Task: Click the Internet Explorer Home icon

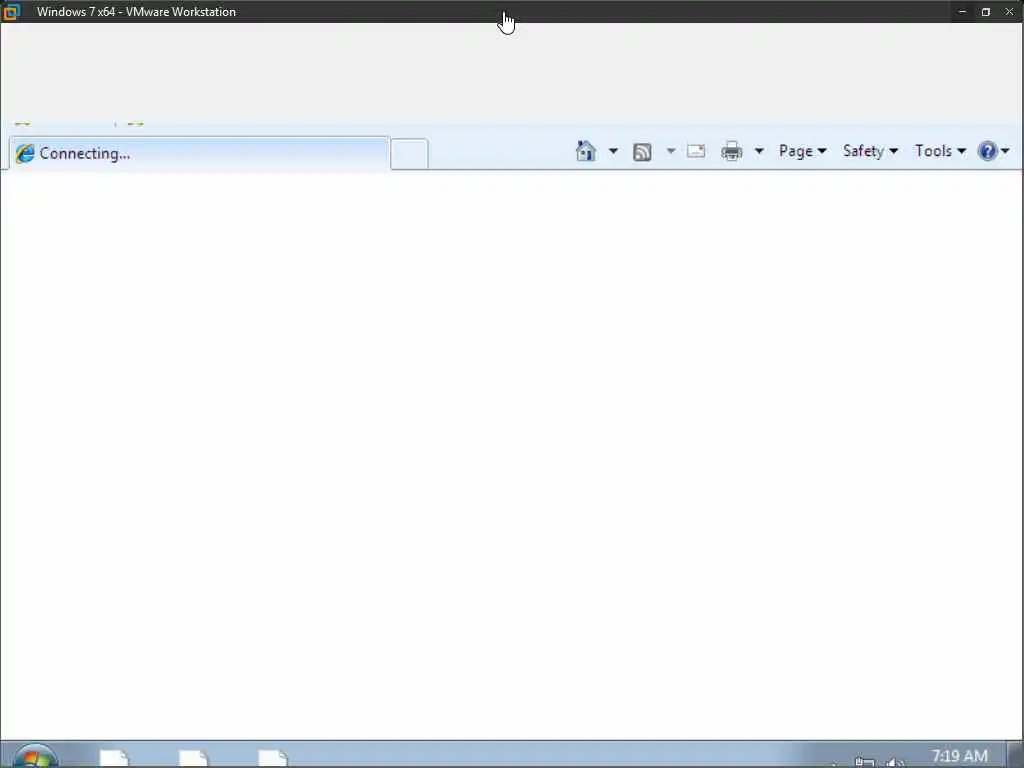Action: [x=586, y=151]
